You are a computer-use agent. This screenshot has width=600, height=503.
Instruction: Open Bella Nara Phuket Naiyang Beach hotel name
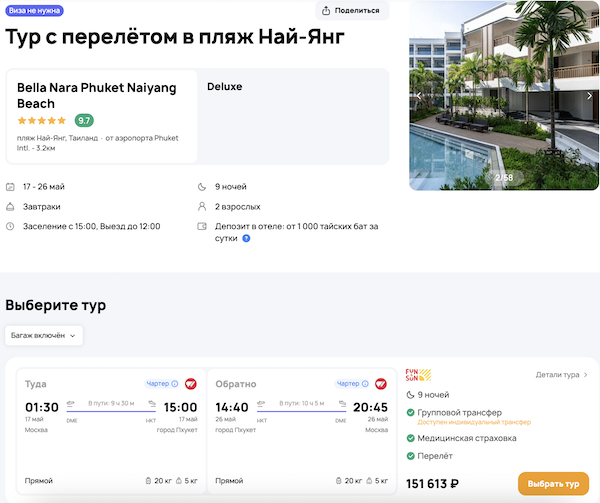pyautogui.click(x=96, y=95)
